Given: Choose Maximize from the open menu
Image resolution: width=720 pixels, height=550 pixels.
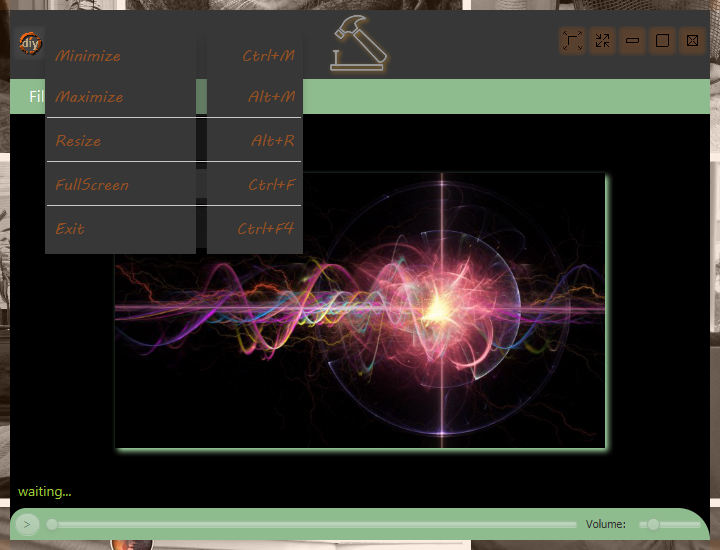Looking at the screenshot, I should point(174,97).
